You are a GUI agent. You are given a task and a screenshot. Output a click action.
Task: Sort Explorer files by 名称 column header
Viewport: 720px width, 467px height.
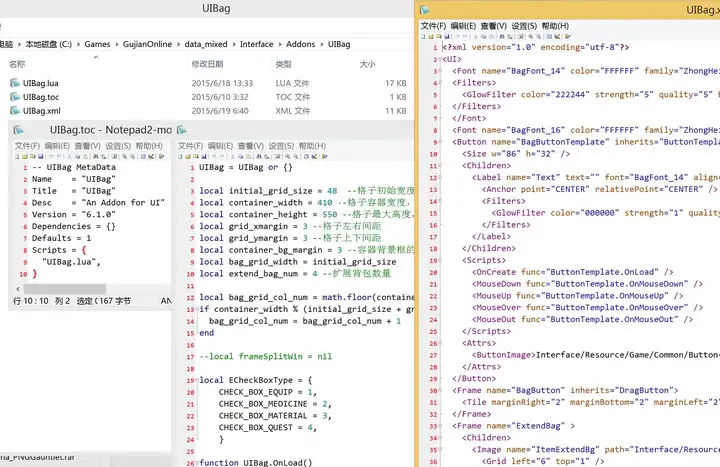coord(17,64)
